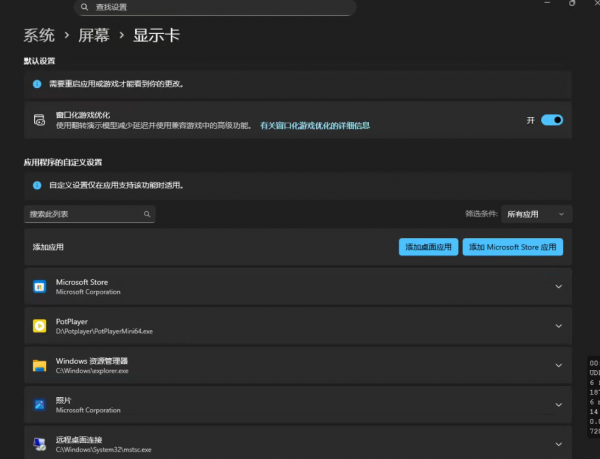Screen dimensions: 600x459
Task: Click the 显示卡 page title
Action: pyautogui.click(x=157, y=36)
